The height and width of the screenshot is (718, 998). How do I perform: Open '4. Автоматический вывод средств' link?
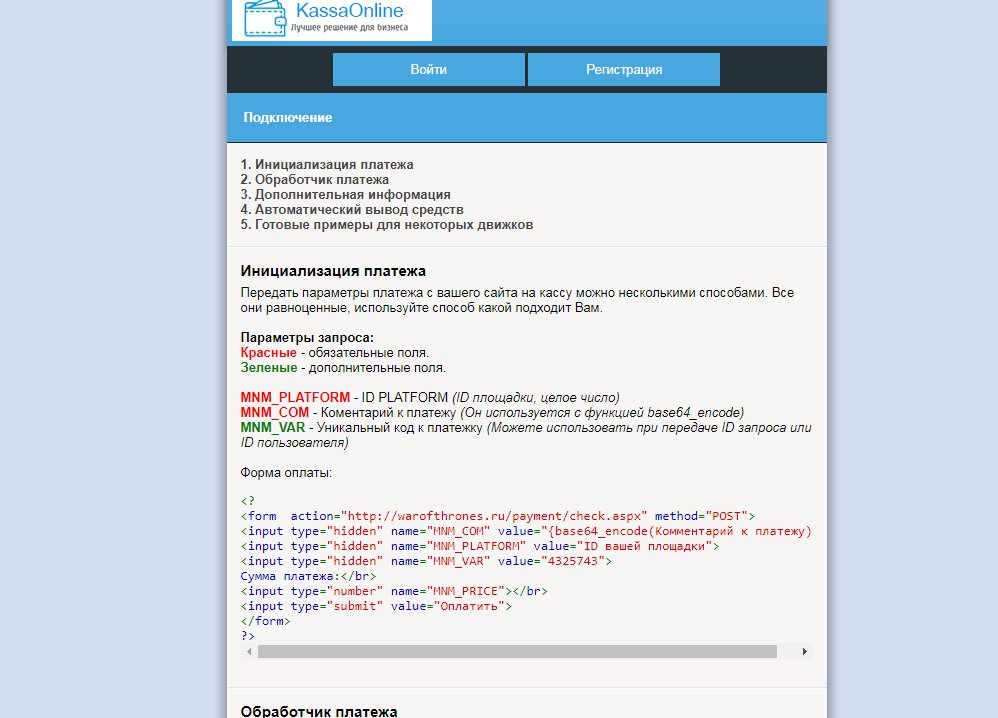352,209
